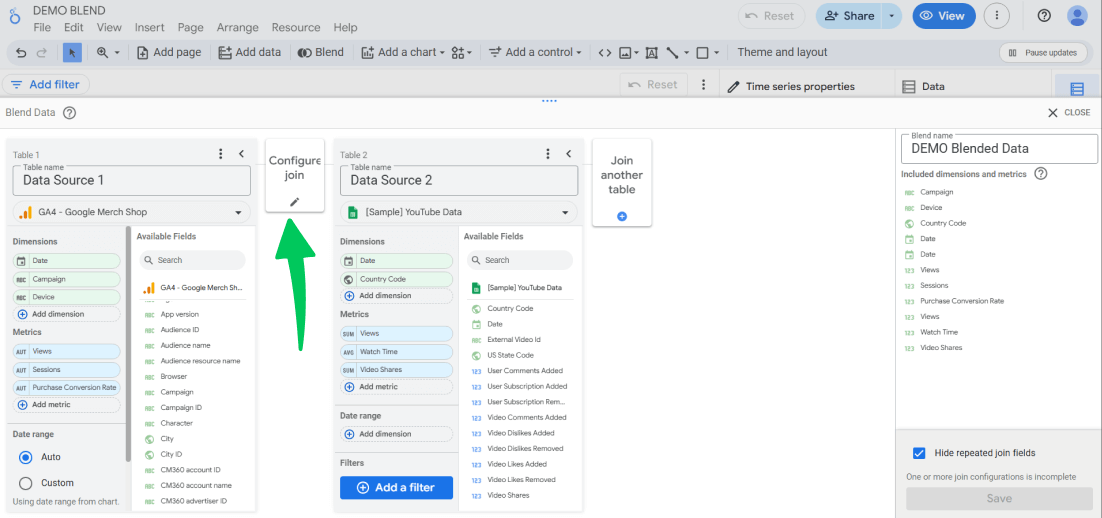Open Table 1 three-dot options menu
Screen dimensions: 1102x518
pos(221,154)
